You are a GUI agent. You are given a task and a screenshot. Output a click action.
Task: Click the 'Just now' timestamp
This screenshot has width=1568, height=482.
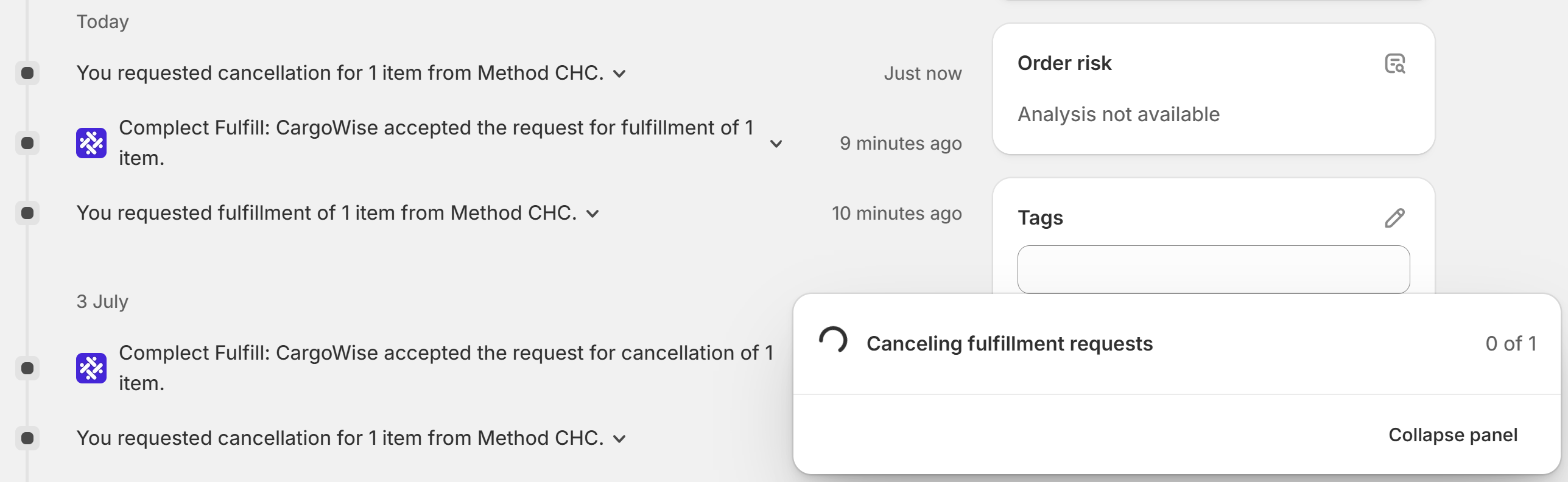click(923, 74)
